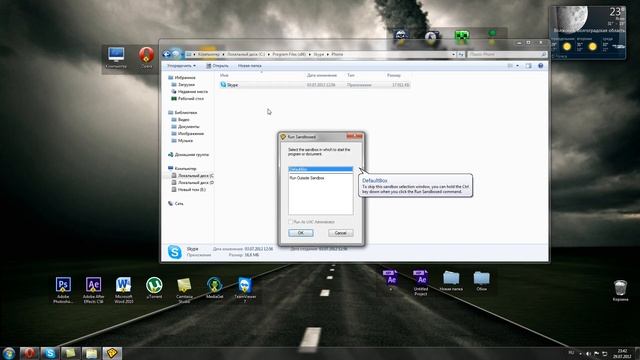Click Opera desktop icon near Компьютер
The width and height of the screenshot is (640, 360).
pos(147,58)
